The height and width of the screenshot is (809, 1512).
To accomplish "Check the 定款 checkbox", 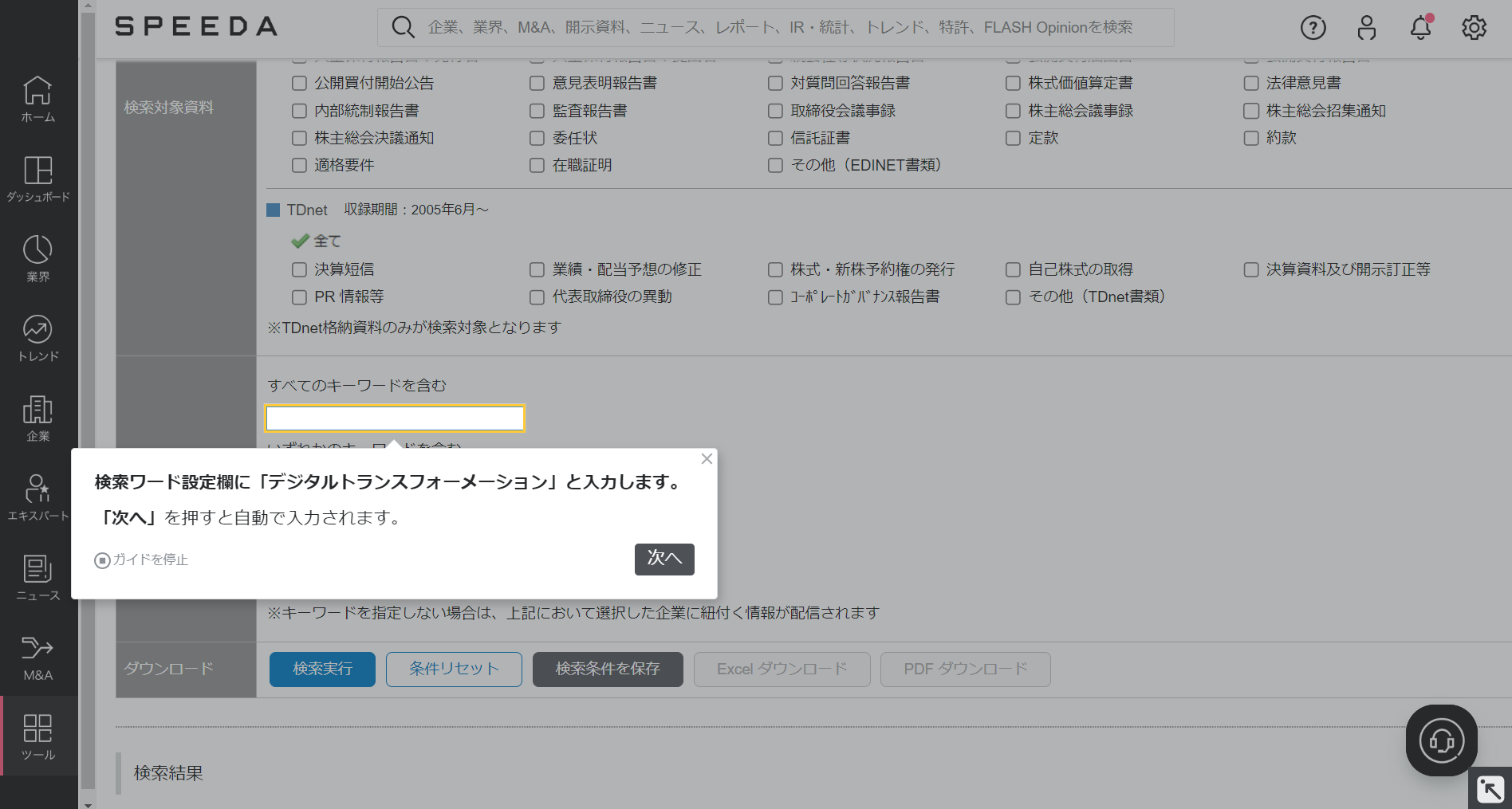I will tap(1012, 137).
